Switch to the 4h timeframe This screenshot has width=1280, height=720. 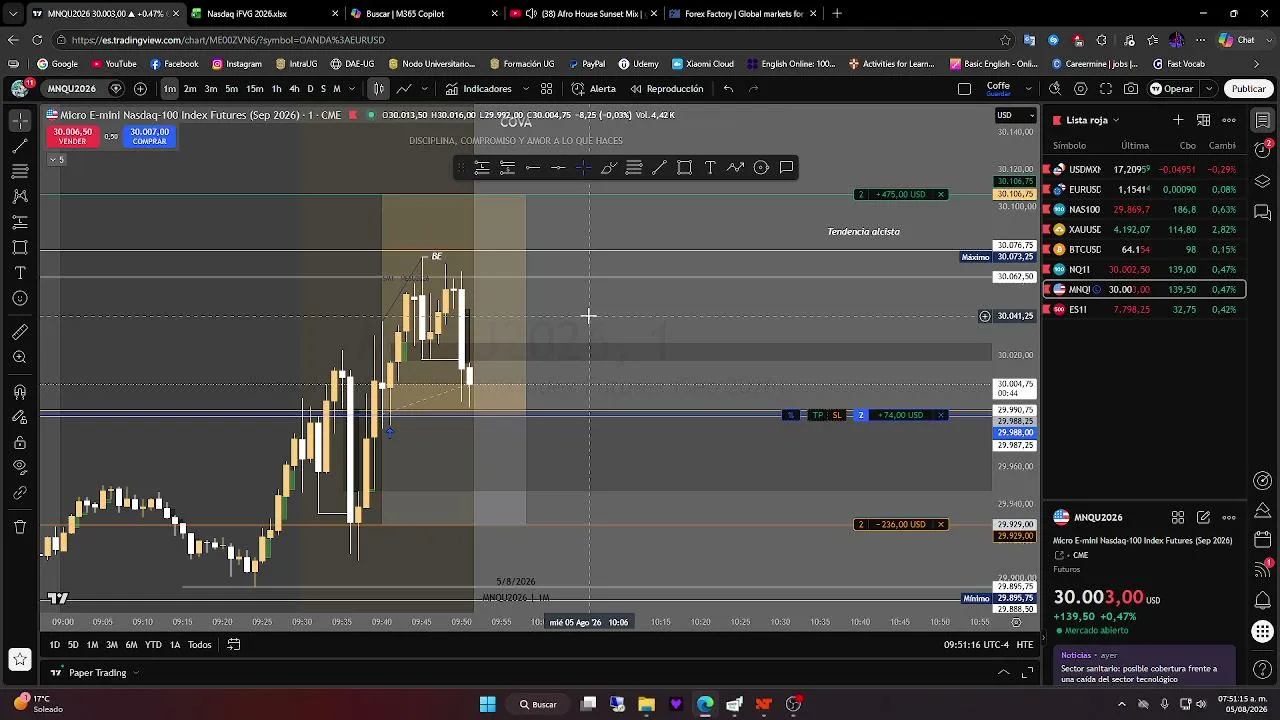(x=294, y=88)
